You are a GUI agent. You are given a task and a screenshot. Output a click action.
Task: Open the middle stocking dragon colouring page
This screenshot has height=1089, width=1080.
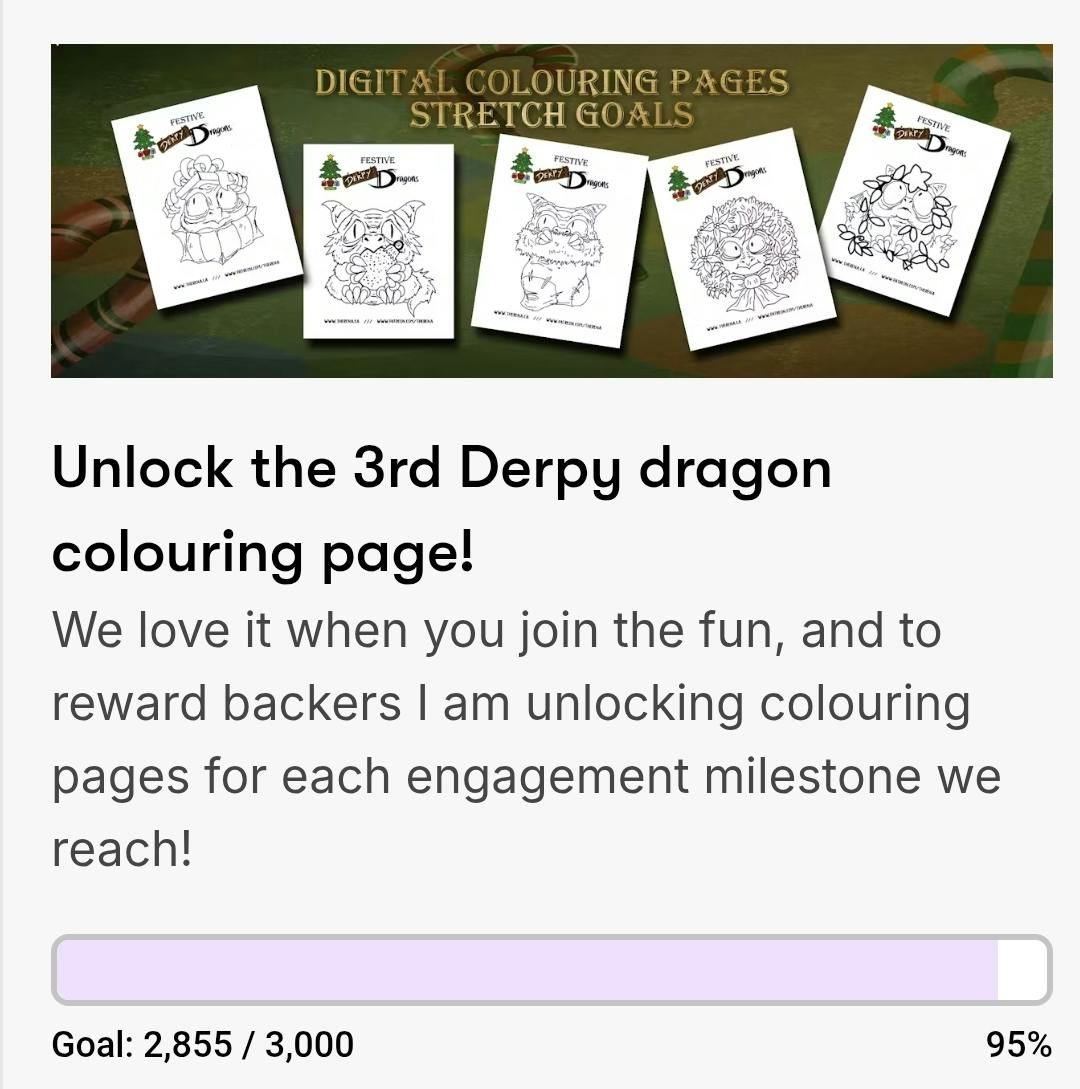point(559,241)
